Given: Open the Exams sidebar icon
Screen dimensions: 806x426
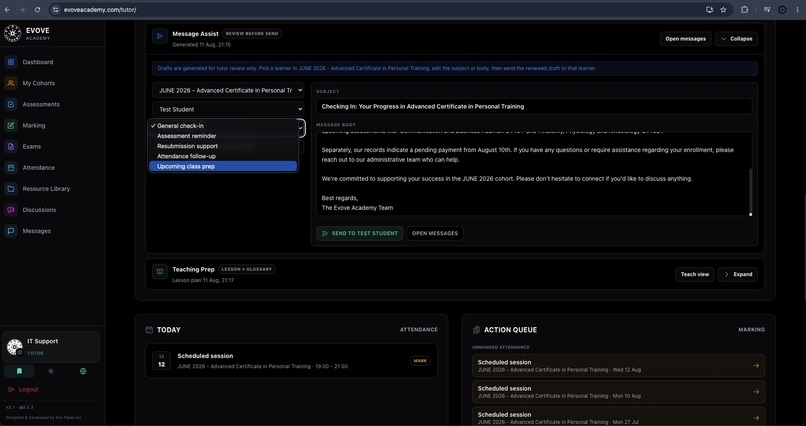Looking at the screenshot, I should tap(11, 146).
